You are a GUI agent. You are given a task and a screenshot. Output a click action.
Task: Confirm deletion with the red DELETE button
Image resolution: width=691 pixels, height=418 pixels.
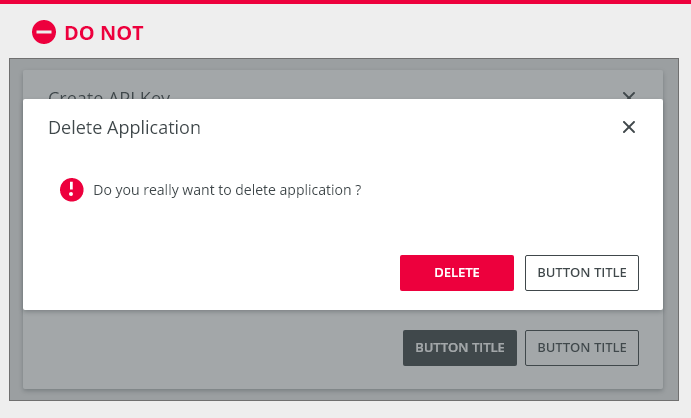point(457,273)
